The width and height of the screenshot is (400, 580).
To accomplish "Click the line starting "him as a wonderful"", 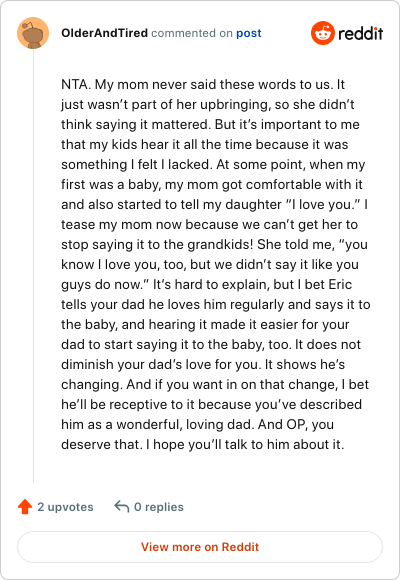I will tap(198, 424).
